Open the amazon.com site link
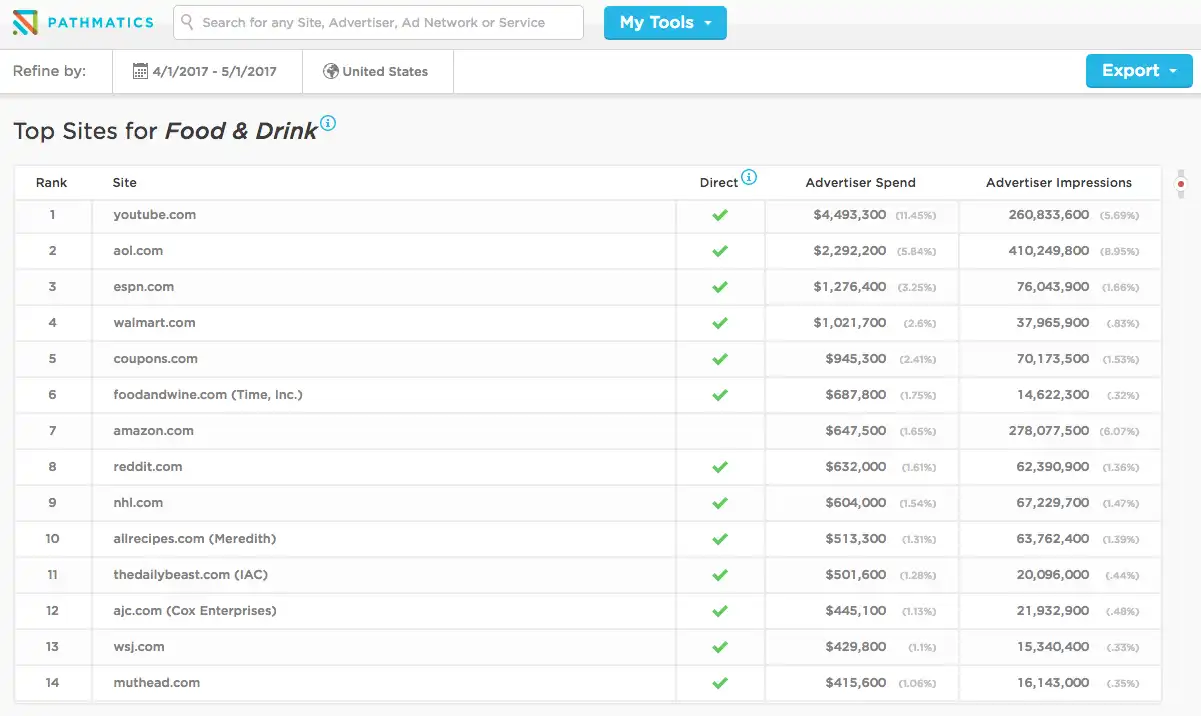 pyautogui.click(x=154, y=431)
